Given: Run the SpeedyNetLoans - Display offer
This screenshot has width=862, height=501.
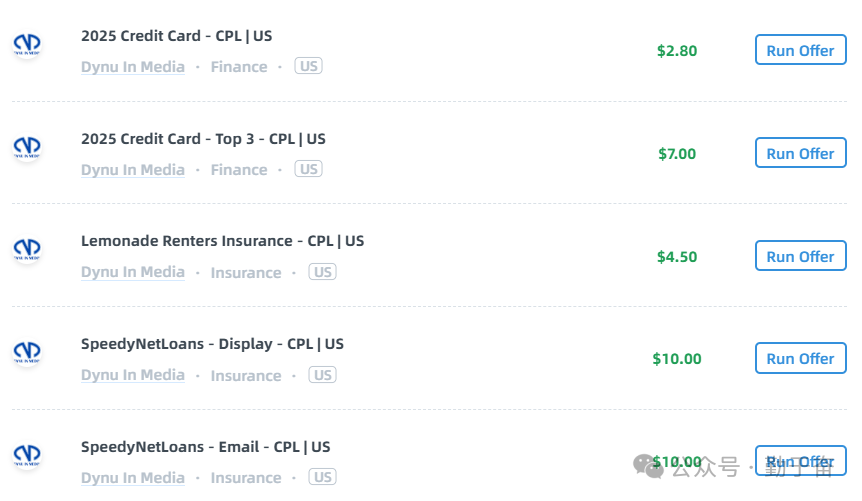Looking at the screenshot, I should 800,358.
